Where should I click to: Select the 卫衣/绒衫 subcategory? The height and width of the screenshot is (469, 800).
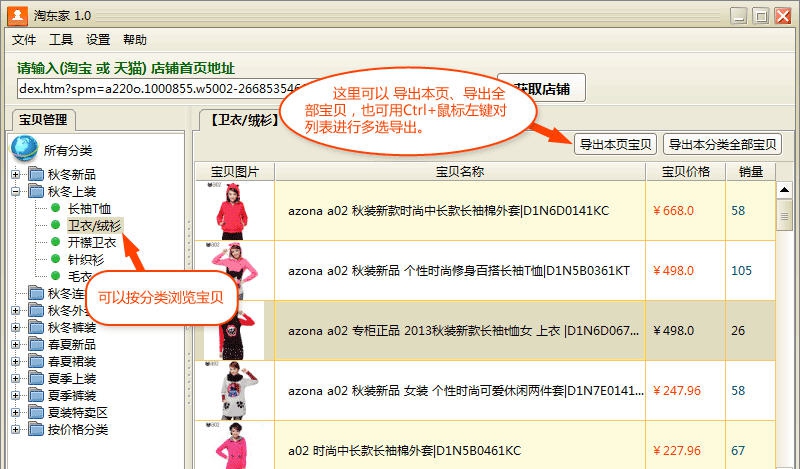(94, 225)
